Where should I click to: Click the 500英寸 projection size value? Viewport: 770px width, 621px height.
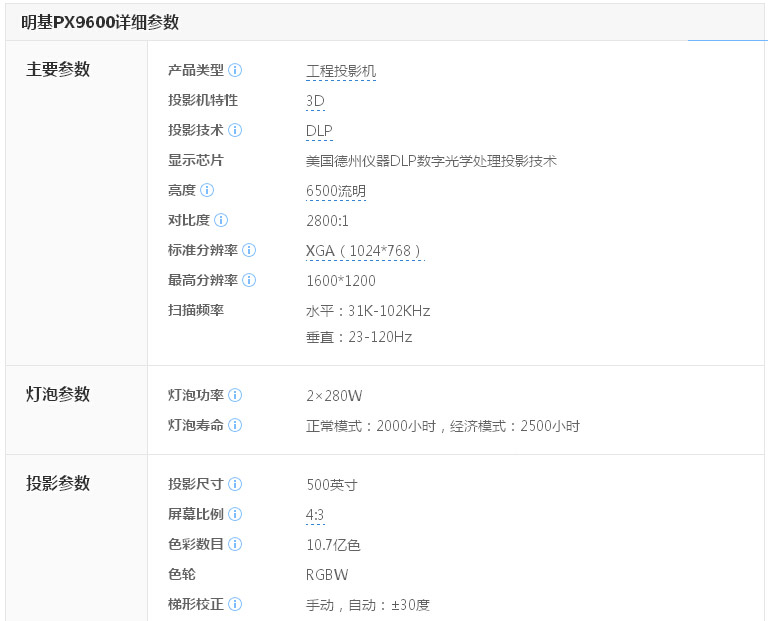(332, 485)
